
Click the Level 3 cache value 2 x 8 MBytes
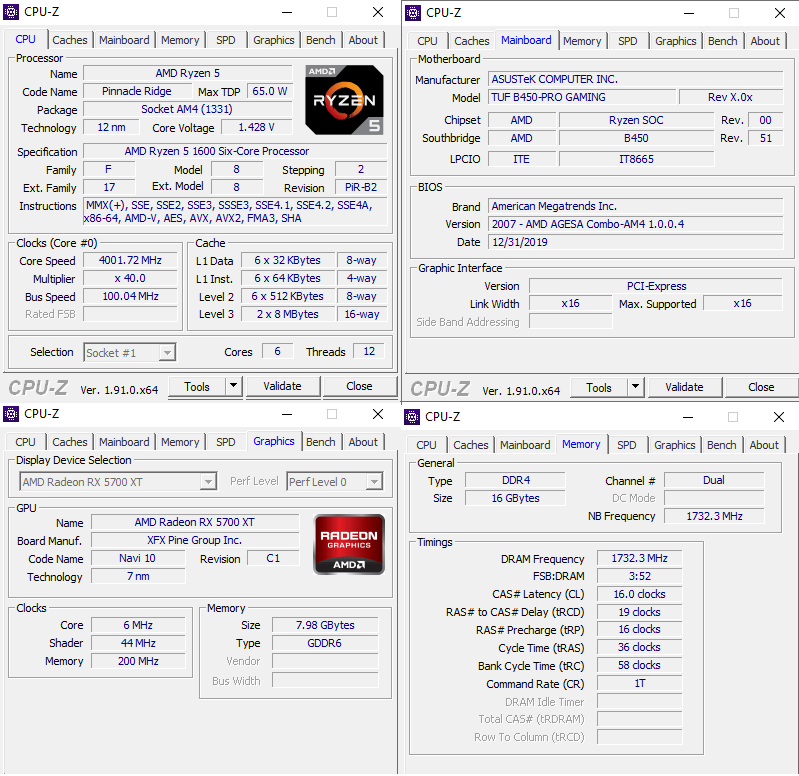click(288, 314)
